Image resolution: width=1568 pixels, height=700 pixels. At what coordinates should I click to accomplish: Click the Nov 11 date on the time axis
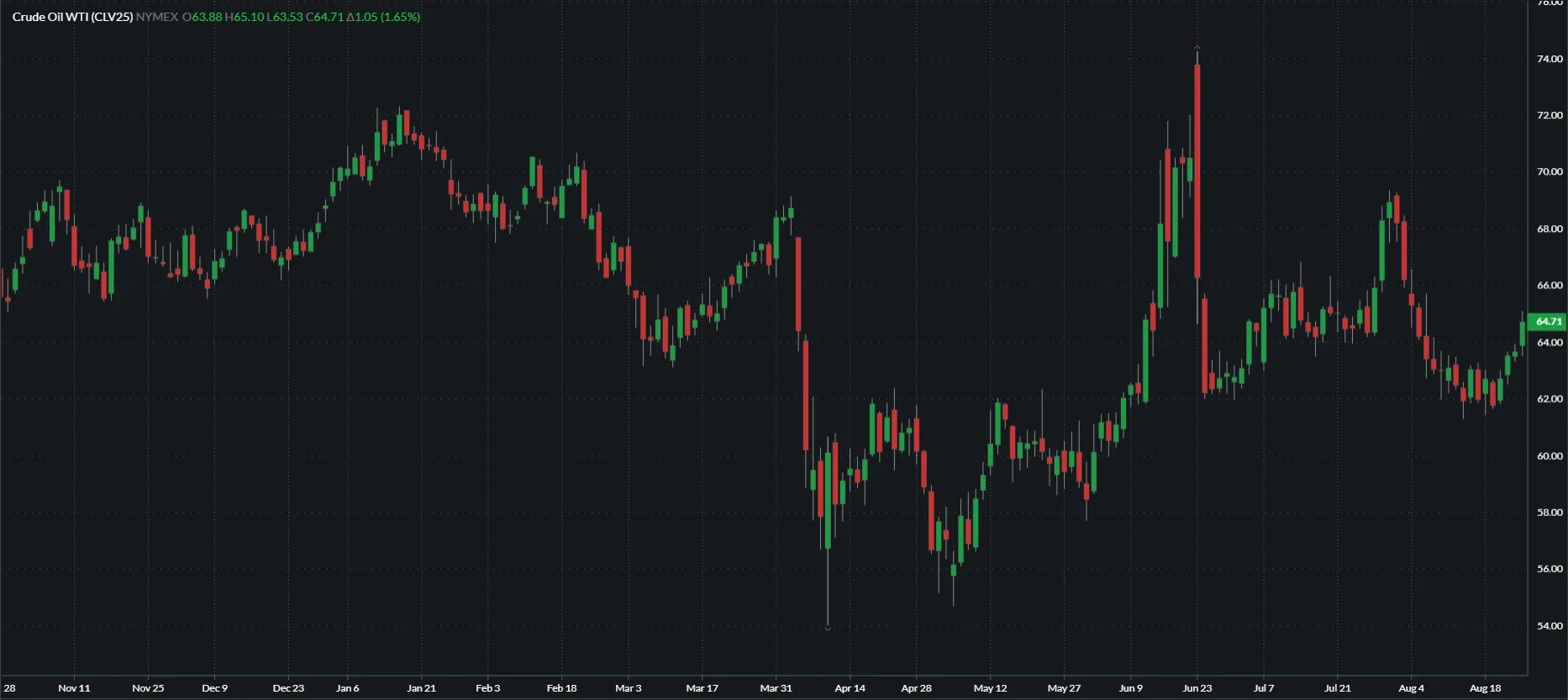point(74,688)
